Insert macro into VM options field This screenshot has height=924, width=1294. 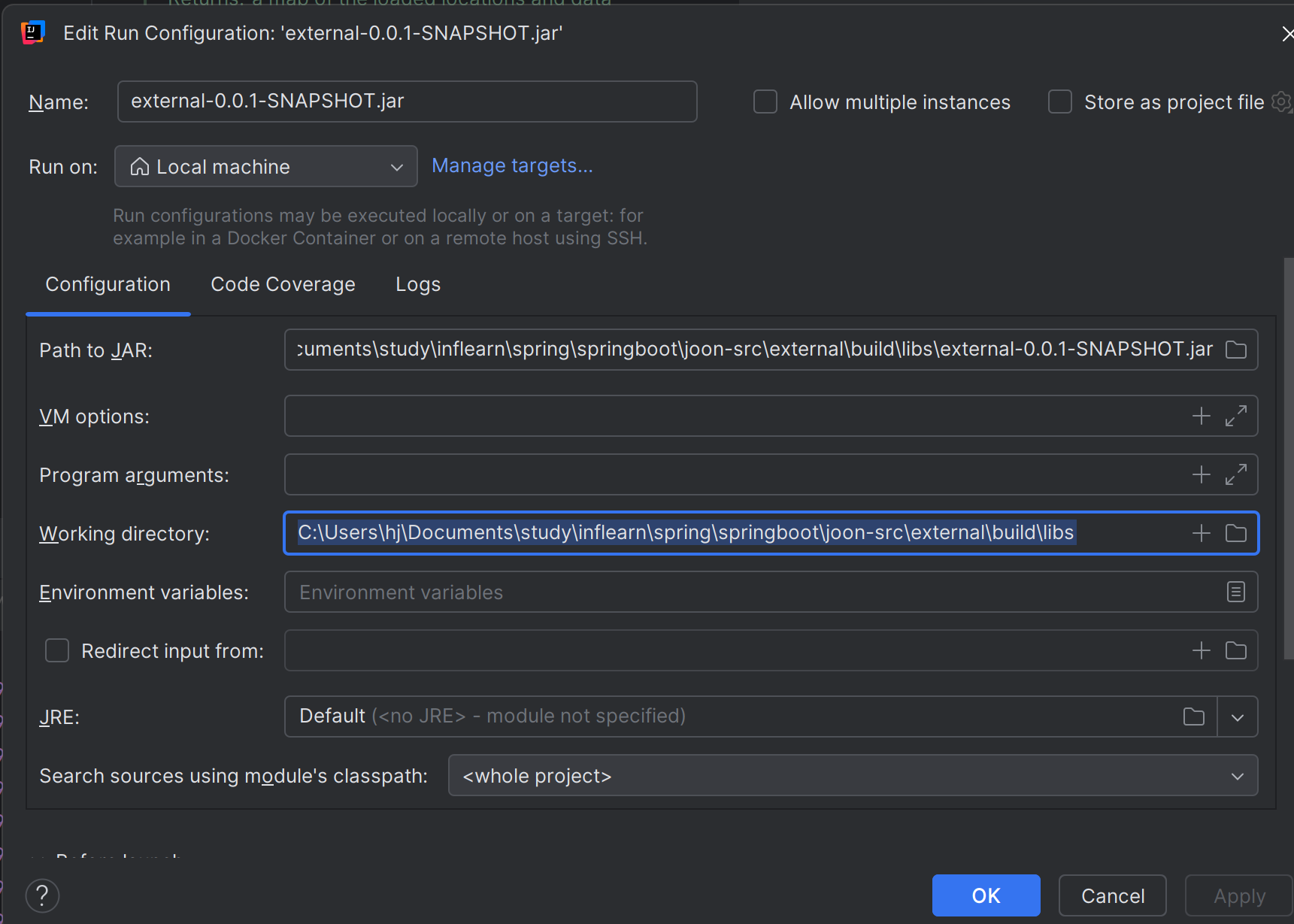pos(1202,416)
